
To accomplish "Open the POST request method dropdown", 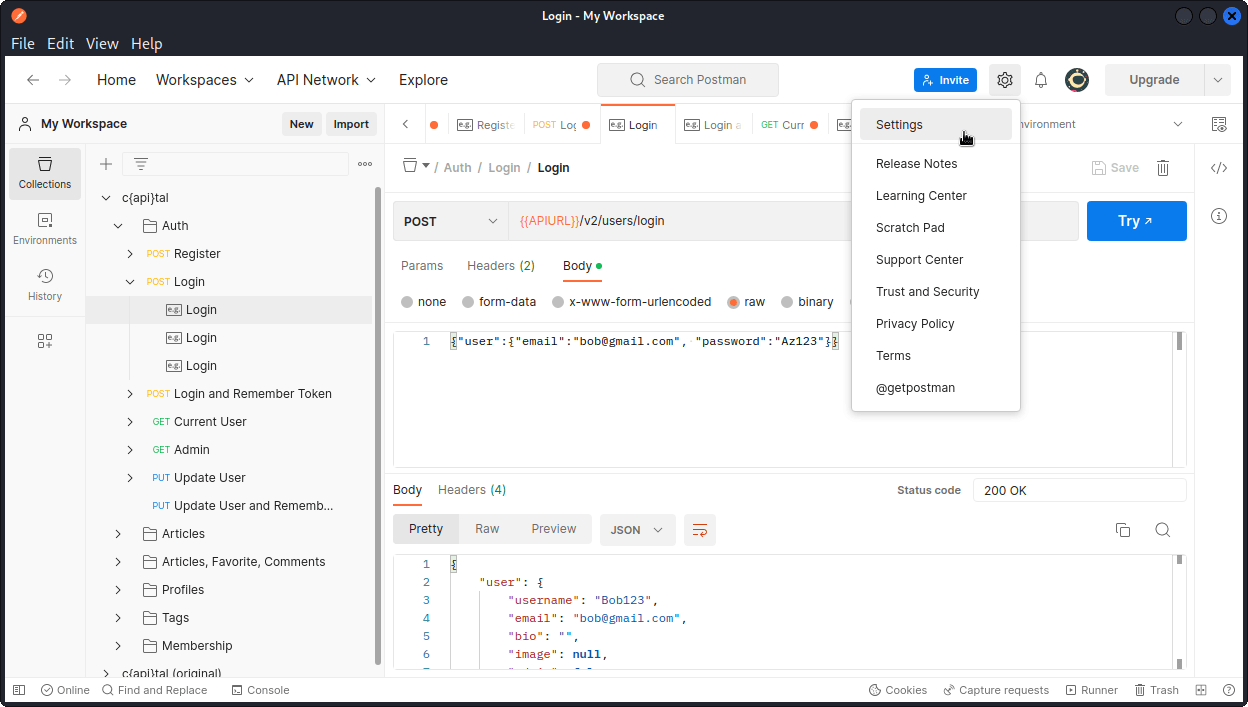I will point(450,220).
